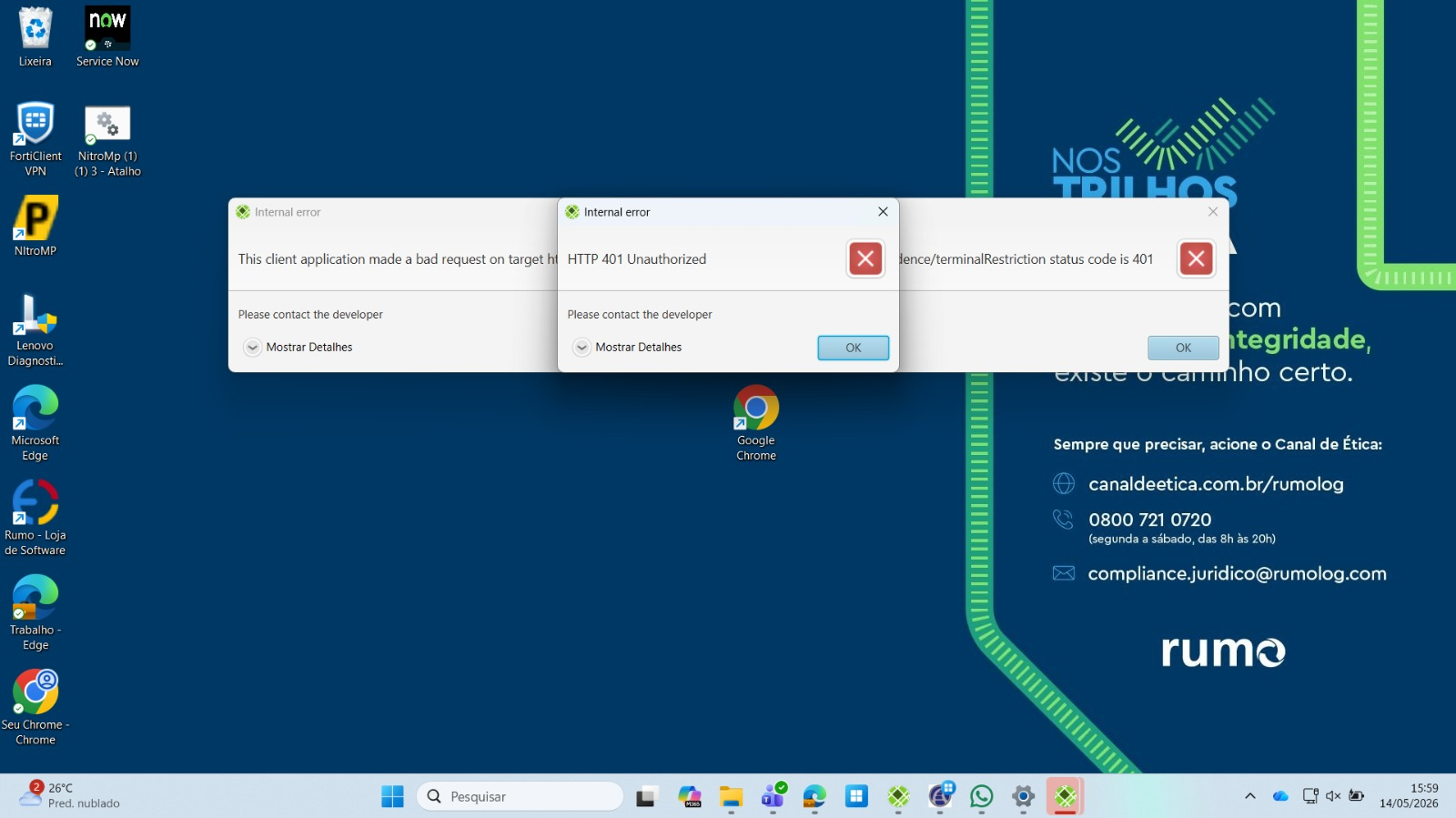Screen dimensions: 1456x818
Task: Click the "Internal error" title of the front dialog
Action: point(617,212)
